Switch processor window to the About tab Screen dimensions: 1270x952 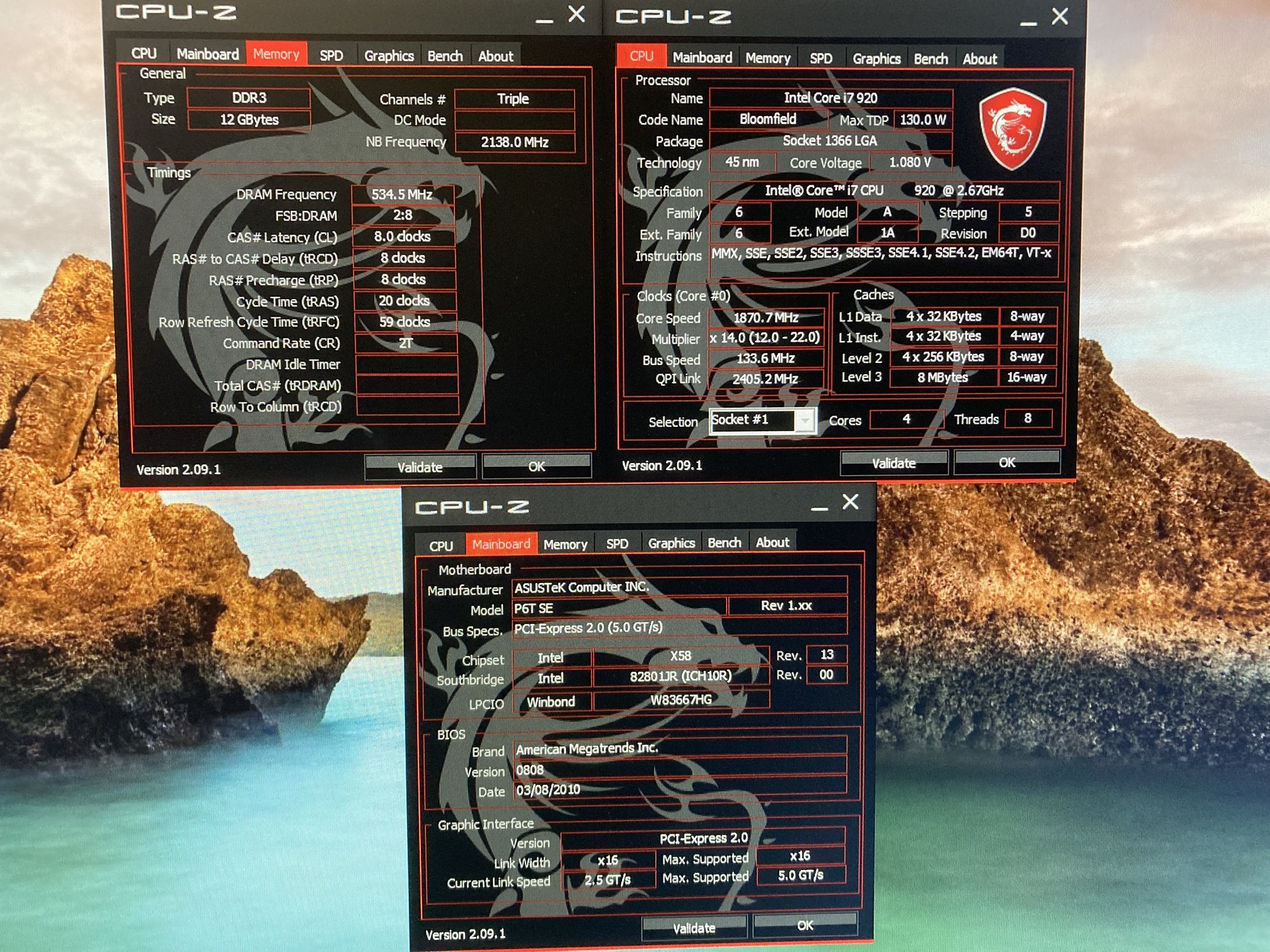pos(980,58)
